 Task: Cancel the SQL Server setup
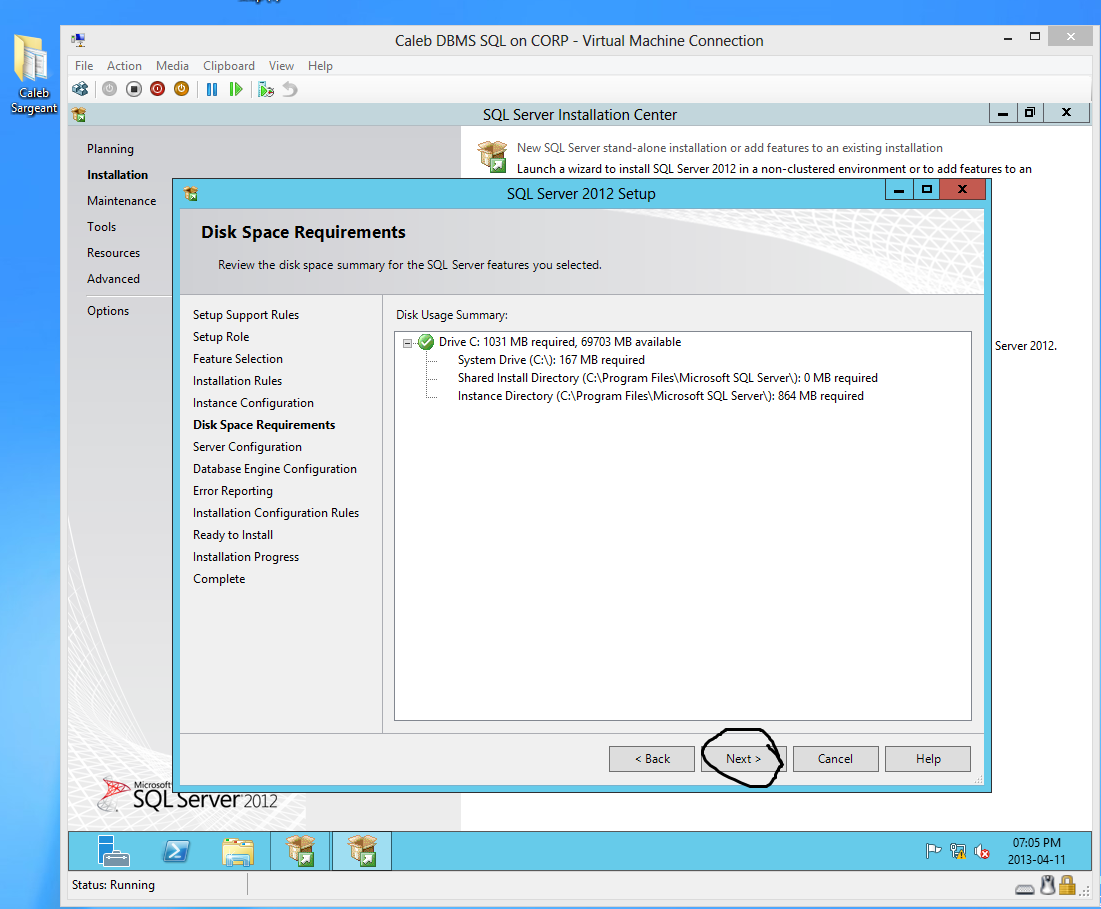point(835,759)
